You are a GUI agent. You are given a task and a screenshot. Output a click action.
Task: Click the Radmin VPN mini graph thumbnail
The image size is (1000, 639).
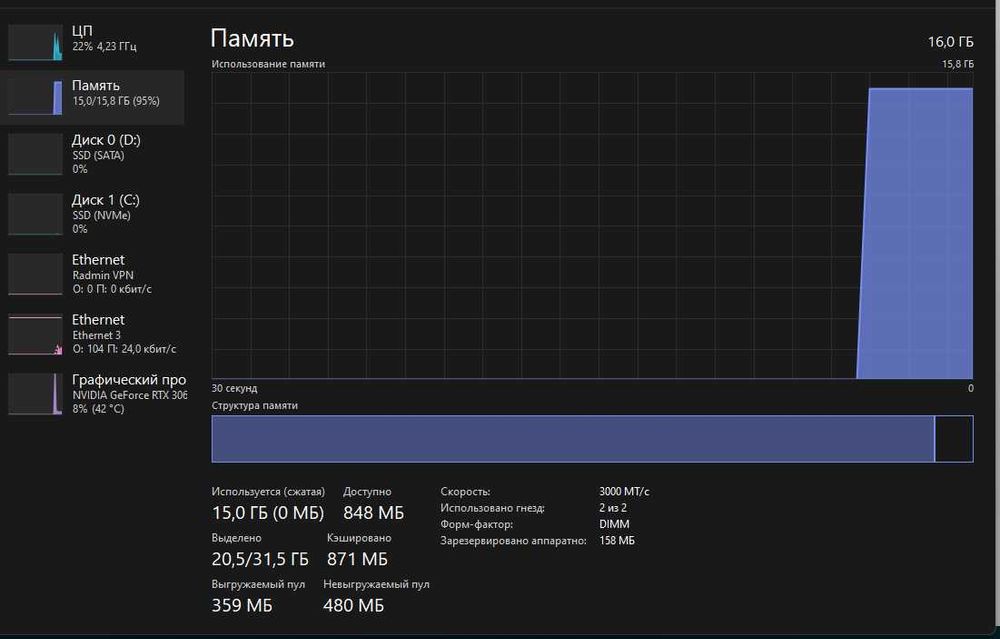[x=35, y=274]
